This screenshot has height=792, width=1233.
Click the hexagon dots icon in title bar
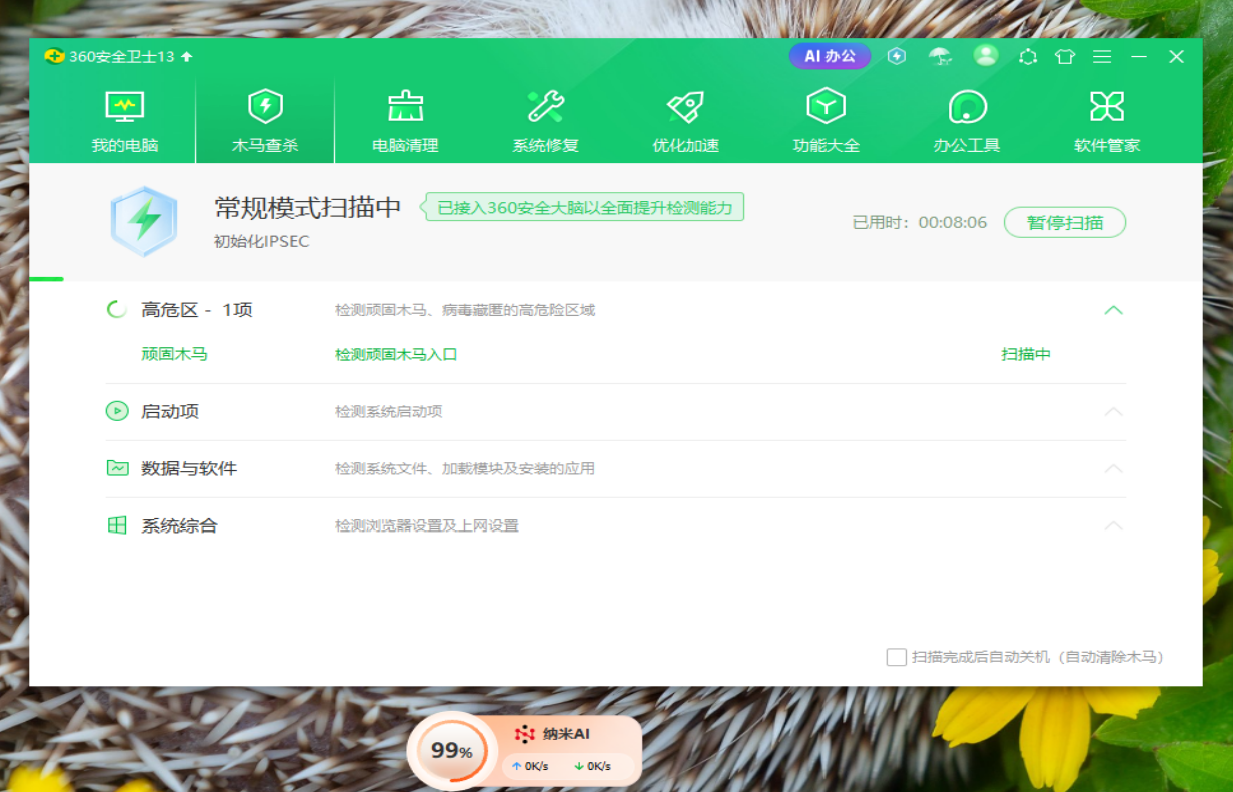click(1028, 57)
